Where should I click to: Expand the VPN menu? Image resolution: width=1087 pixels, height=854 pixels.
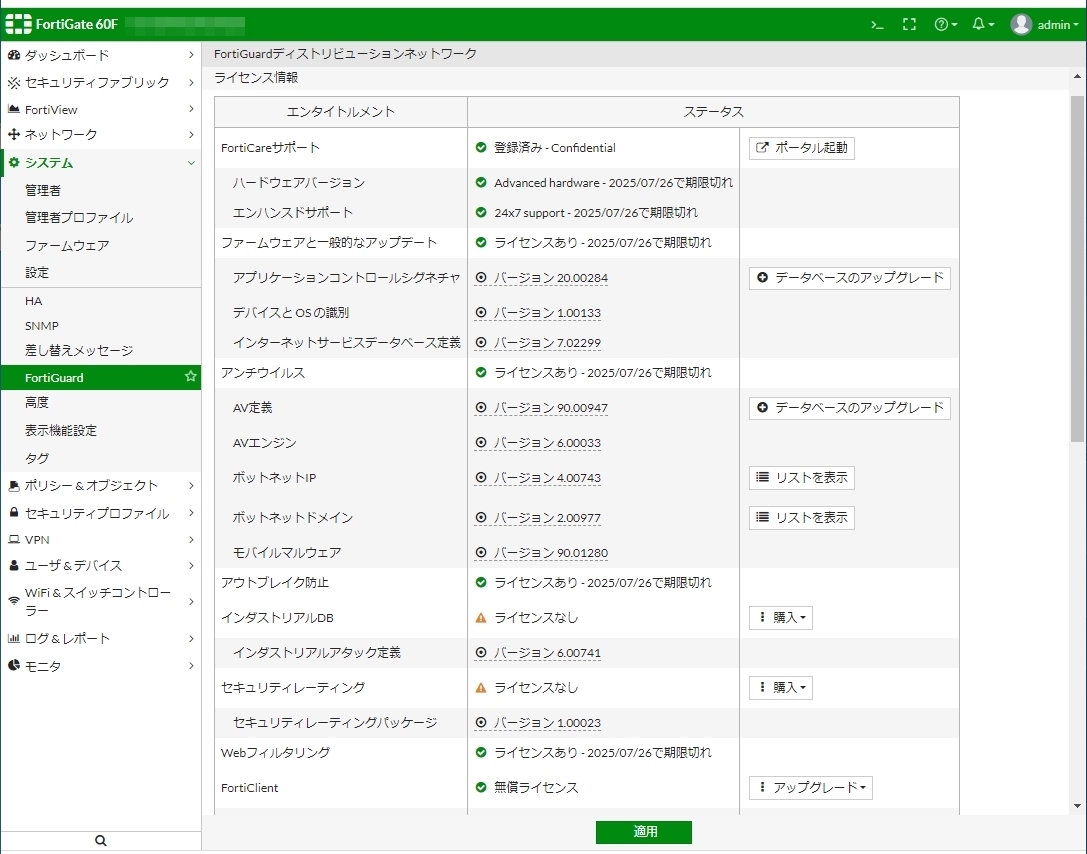click(x=101, y=539)
